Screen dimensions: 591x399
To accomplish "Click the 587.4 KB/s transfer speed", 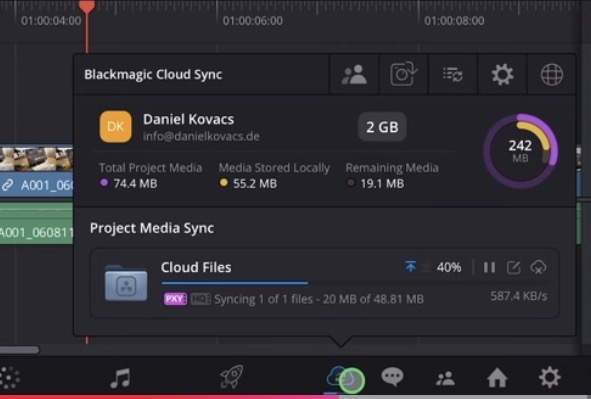I will [519, 296].
